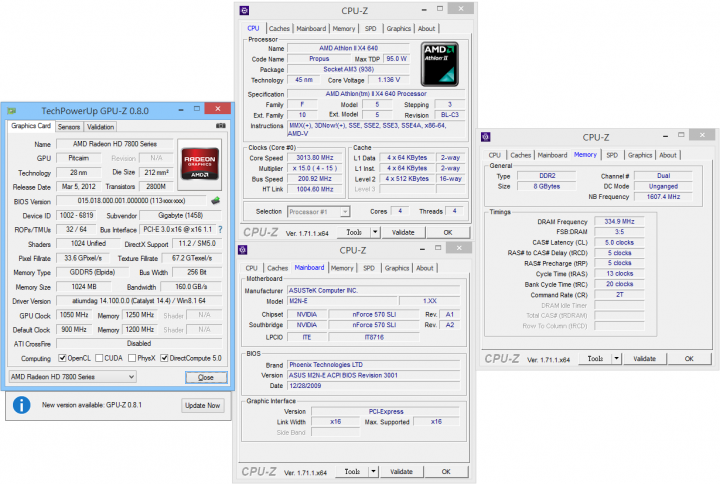Click the GPU Name field AMD Radeon HD 7800 Series

(115, 144)
